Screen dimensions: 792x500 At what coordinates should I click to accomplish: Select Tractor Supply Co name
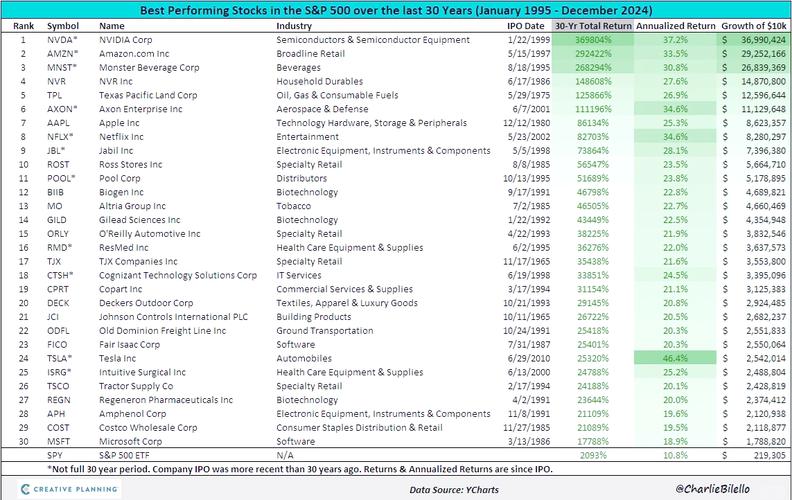pos(136,386)
